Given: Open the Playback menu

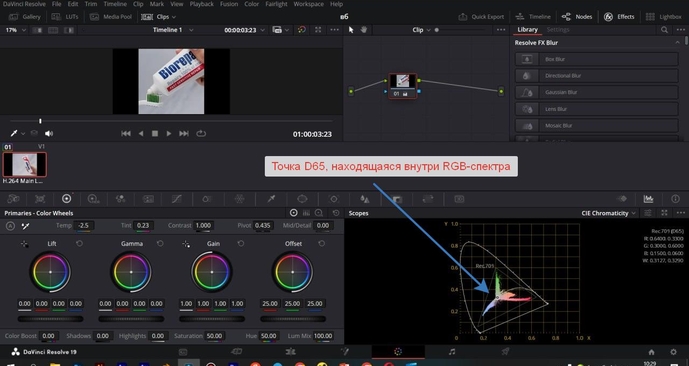Looking at the screenshot, I should pyautogui.click(x=202, y=4).
